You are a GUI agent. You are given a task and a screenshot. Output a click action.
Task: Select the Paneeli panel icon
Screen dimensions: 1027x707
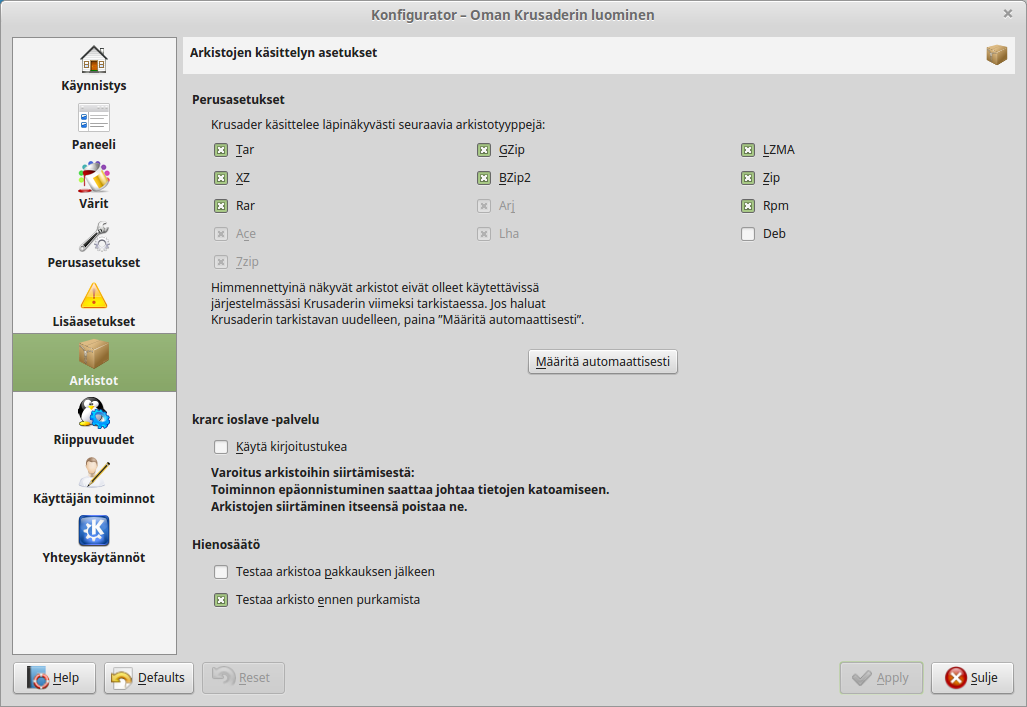pos(94,119)
